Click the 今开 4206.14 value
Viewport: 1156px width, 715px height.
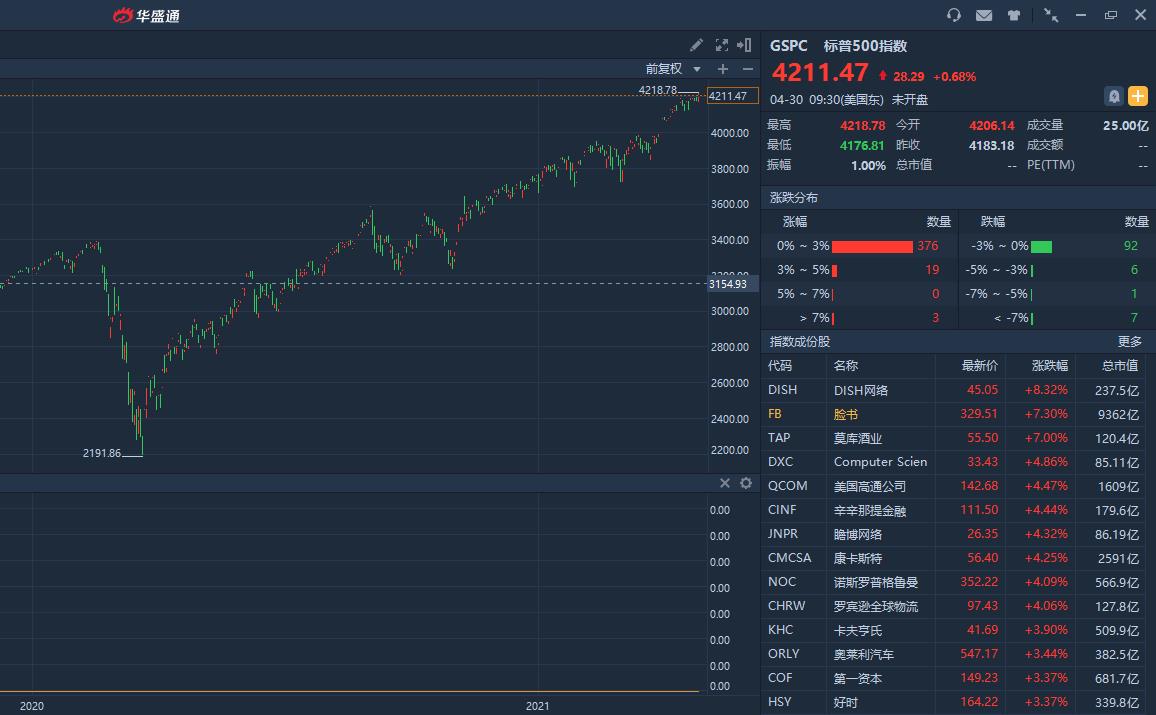(992, 125)
